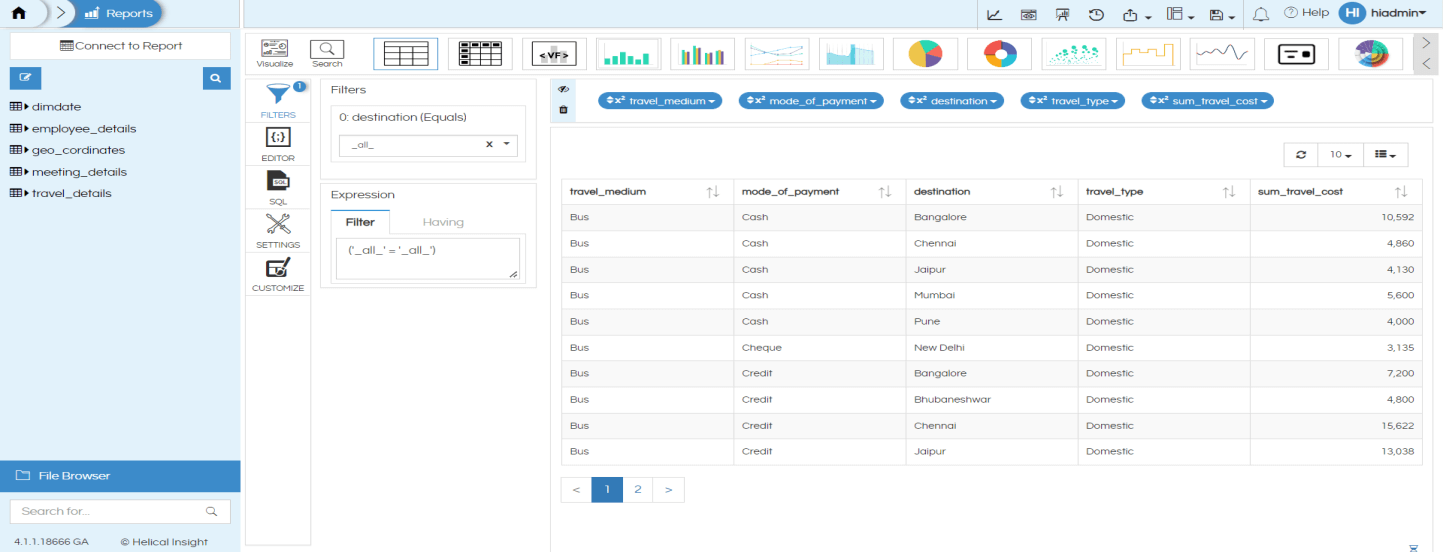Image resolution: width=1443 pixels, height=552 pixels.
Task: Click the trash delete columns icon
Action: (x=563, y=109)
